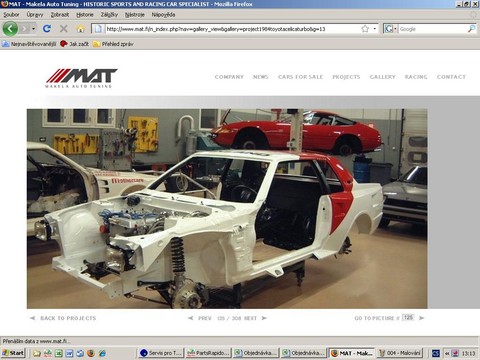Open the CARS FOR SALE page
The height and width of the screenshot is (360, 480).
300,77
